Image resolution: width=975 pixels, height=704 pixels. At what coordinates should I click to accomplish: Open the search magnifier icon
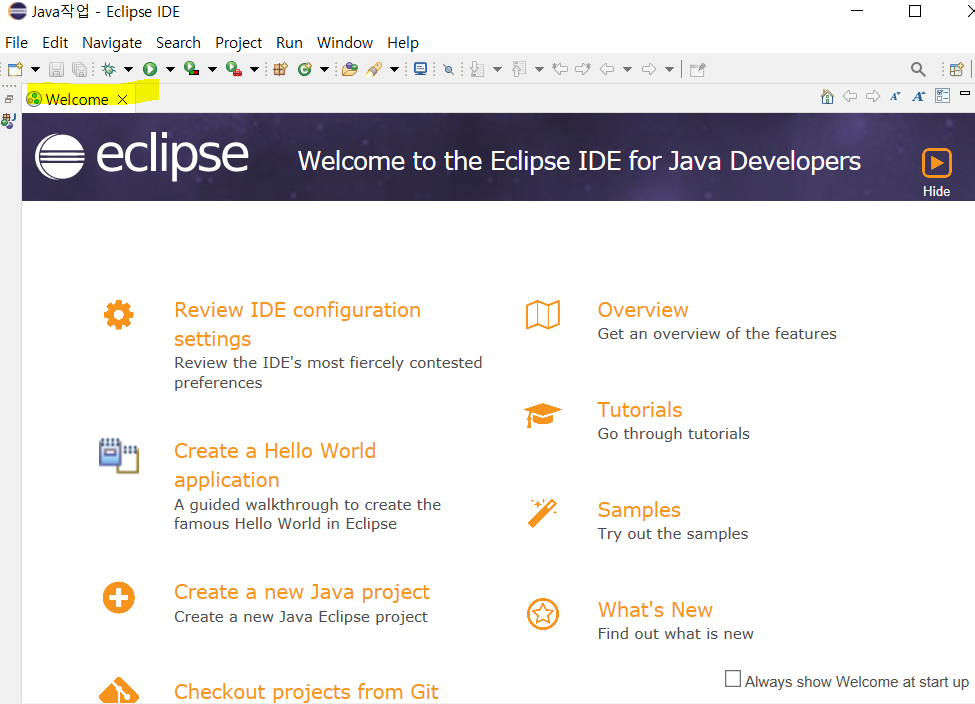coord(918,69)
